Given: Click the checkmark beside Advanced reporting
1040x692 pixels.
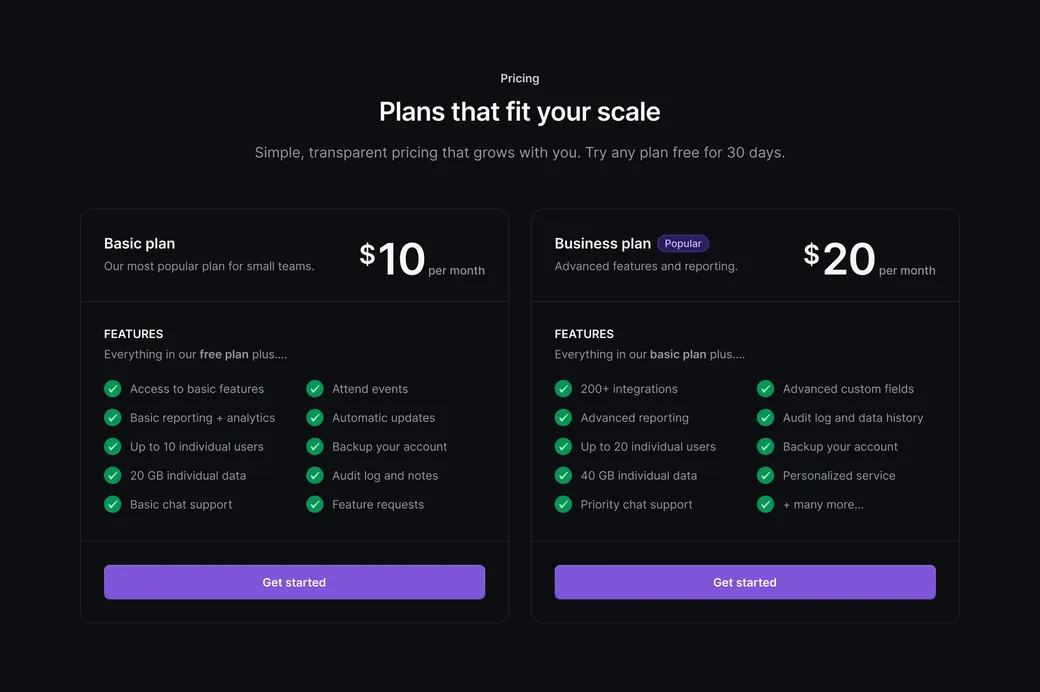Looking at the screenshot, I should pos(563,417).
